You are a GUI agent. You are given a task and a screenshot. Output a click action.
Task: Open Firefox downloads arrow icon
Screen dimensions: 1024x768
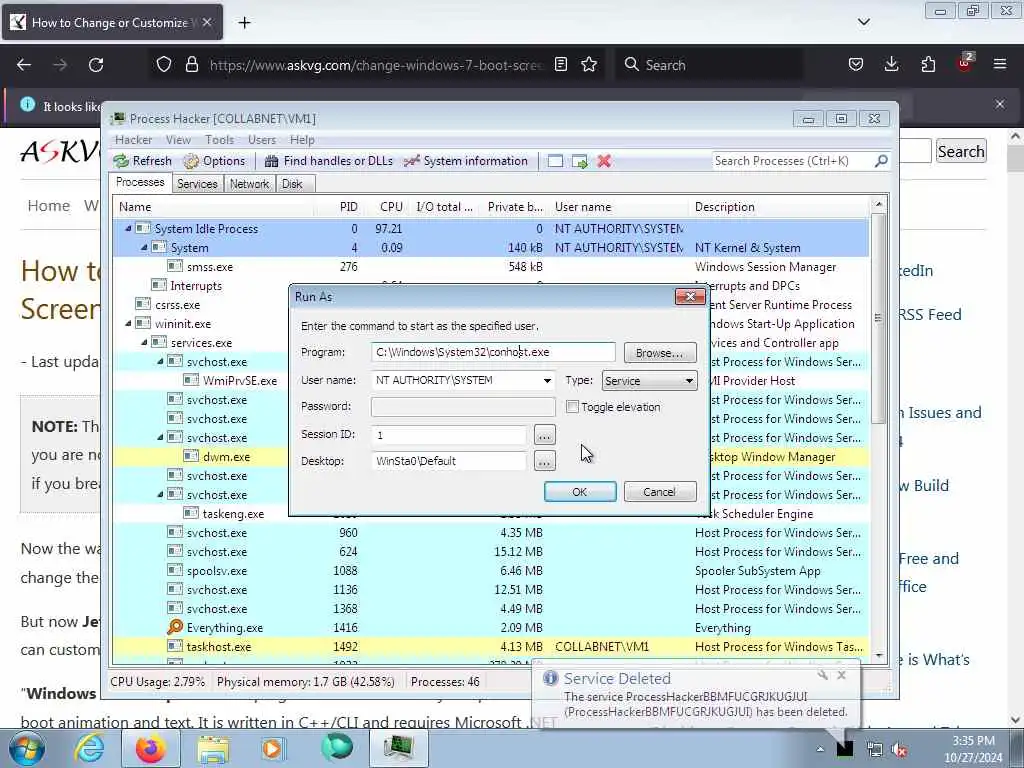891,64
